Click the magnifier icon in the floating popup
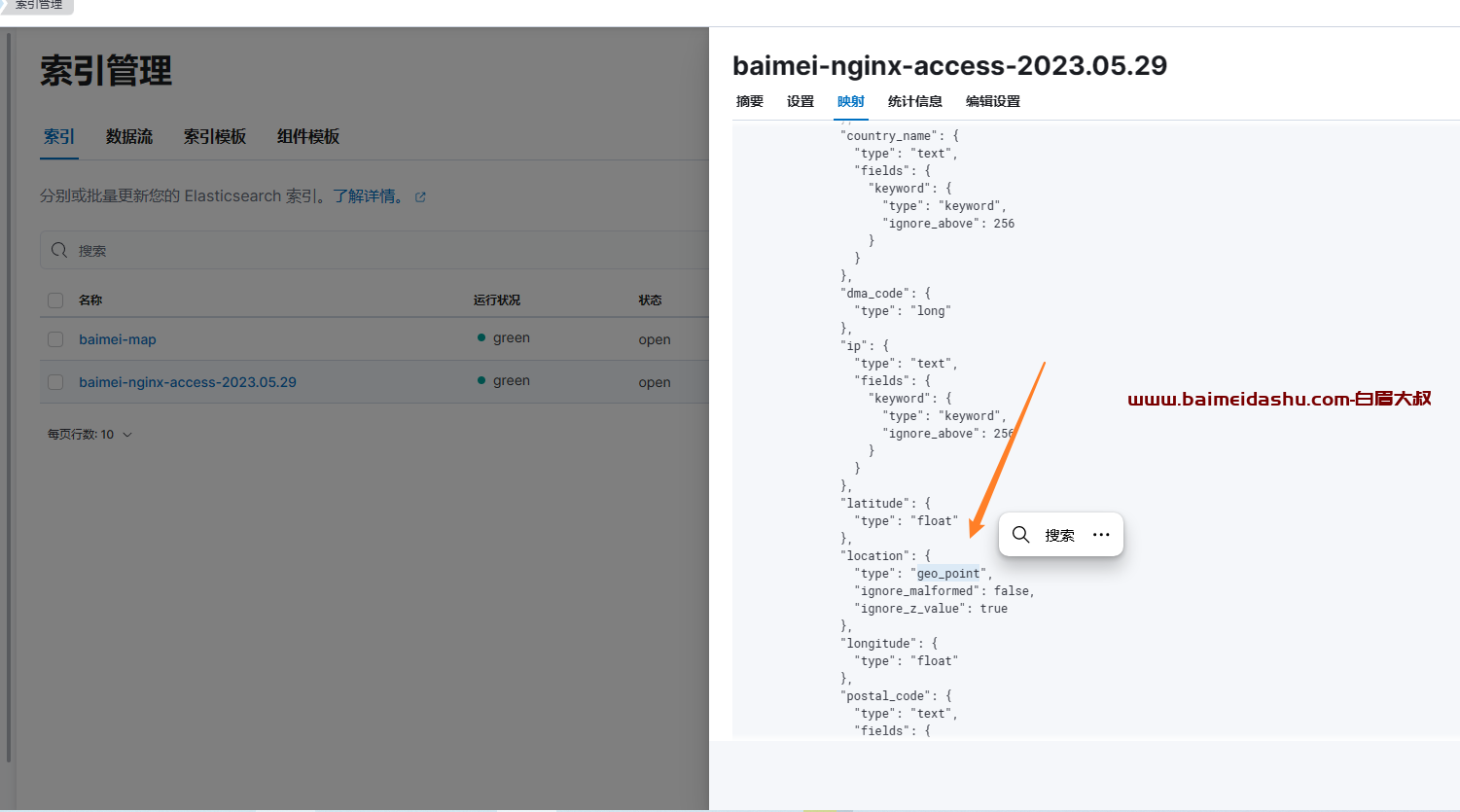 coord(1020,534)
